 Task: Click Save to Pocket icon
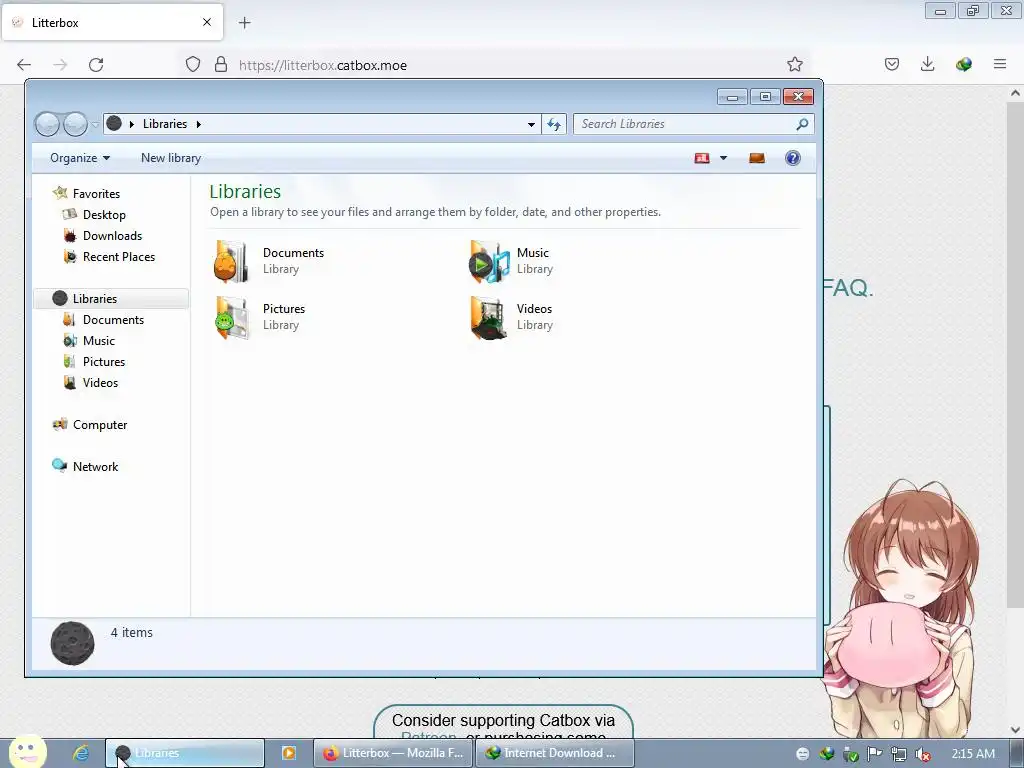click(892, 64)
